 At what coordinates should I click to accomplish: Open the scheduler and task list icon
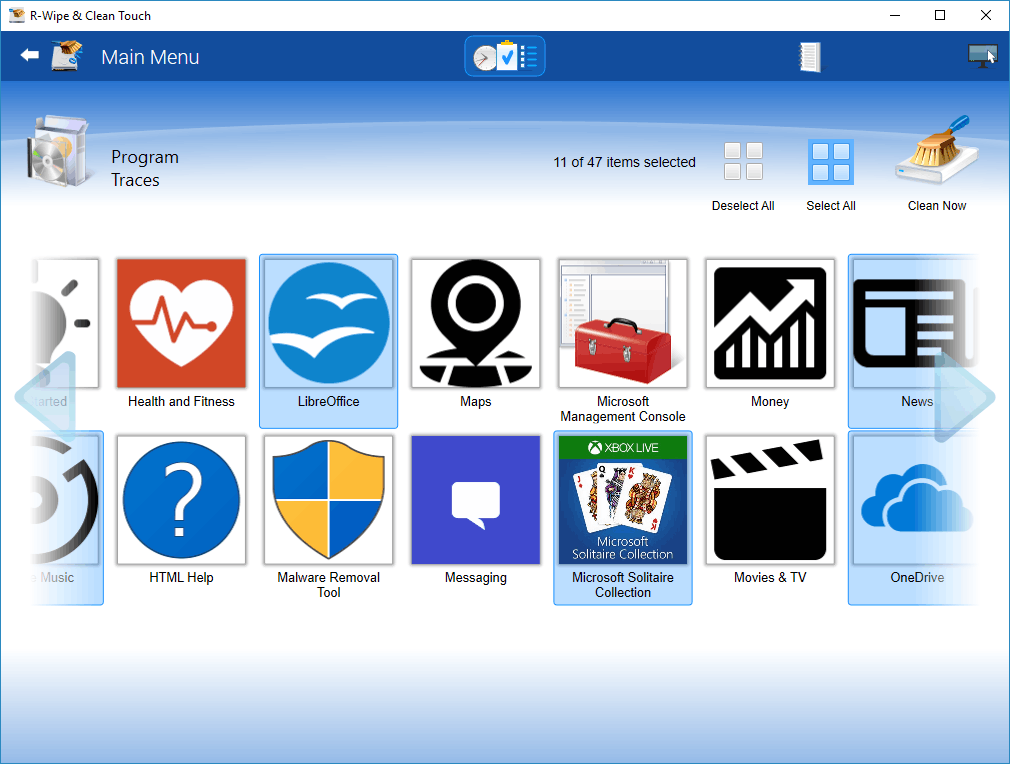click(x=505, y=56)
